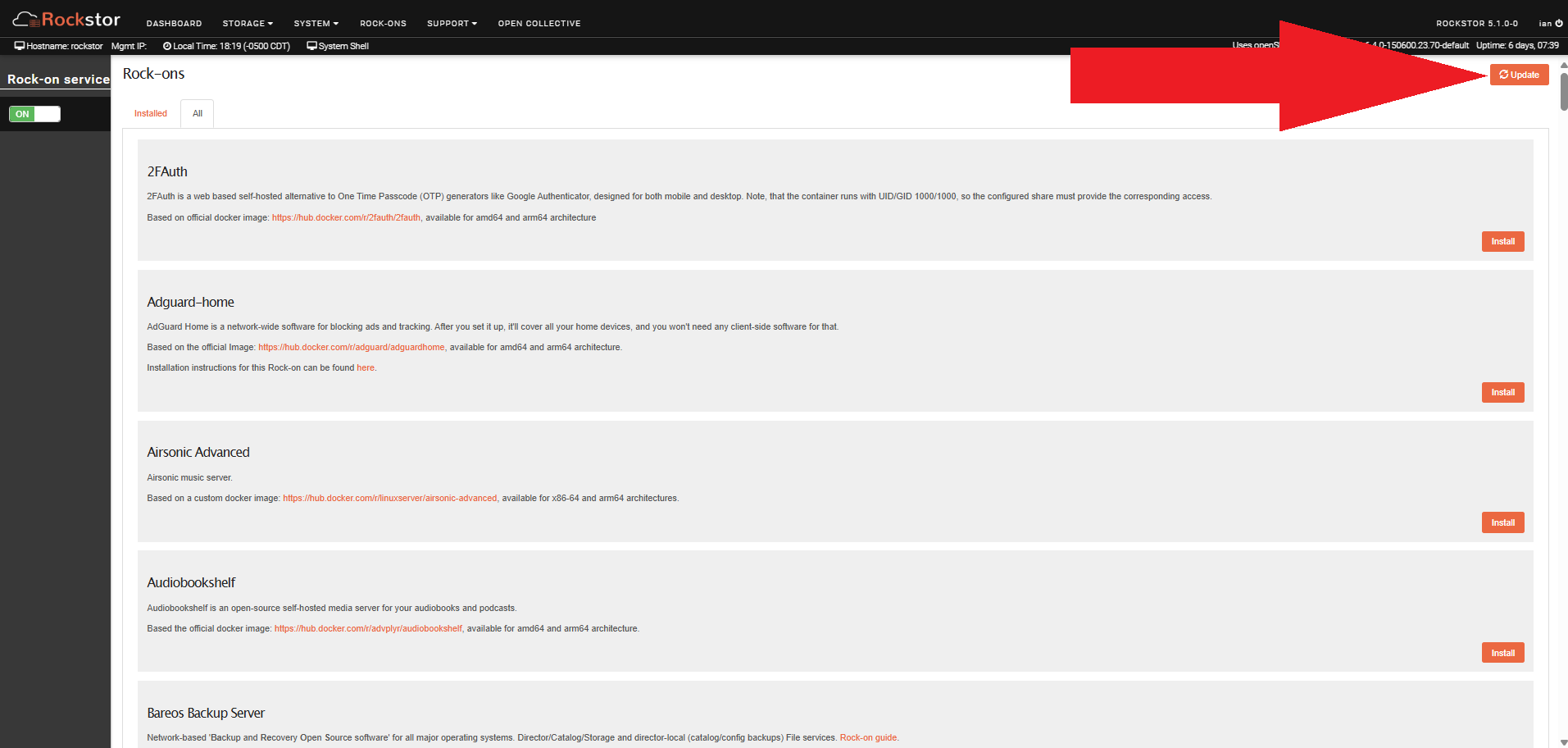Switch to the Installed tab
The image size is (1568, 748).
pyautogui.click(x=151, y=113)
